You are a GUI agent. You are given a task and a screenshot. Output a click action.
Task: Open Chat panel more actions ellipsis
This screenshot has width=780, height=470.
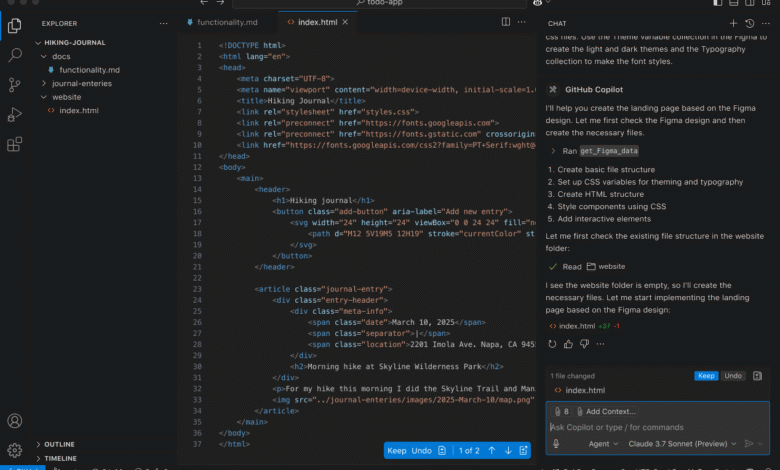coord(766,23)
